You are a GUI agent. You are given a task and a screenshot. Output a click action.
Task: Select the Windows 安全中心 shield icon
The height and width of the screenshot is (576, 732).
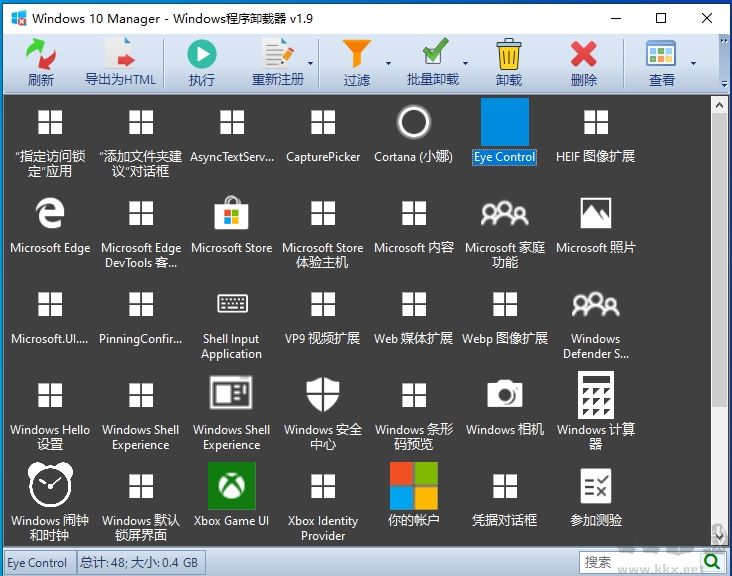pos(323,394)
